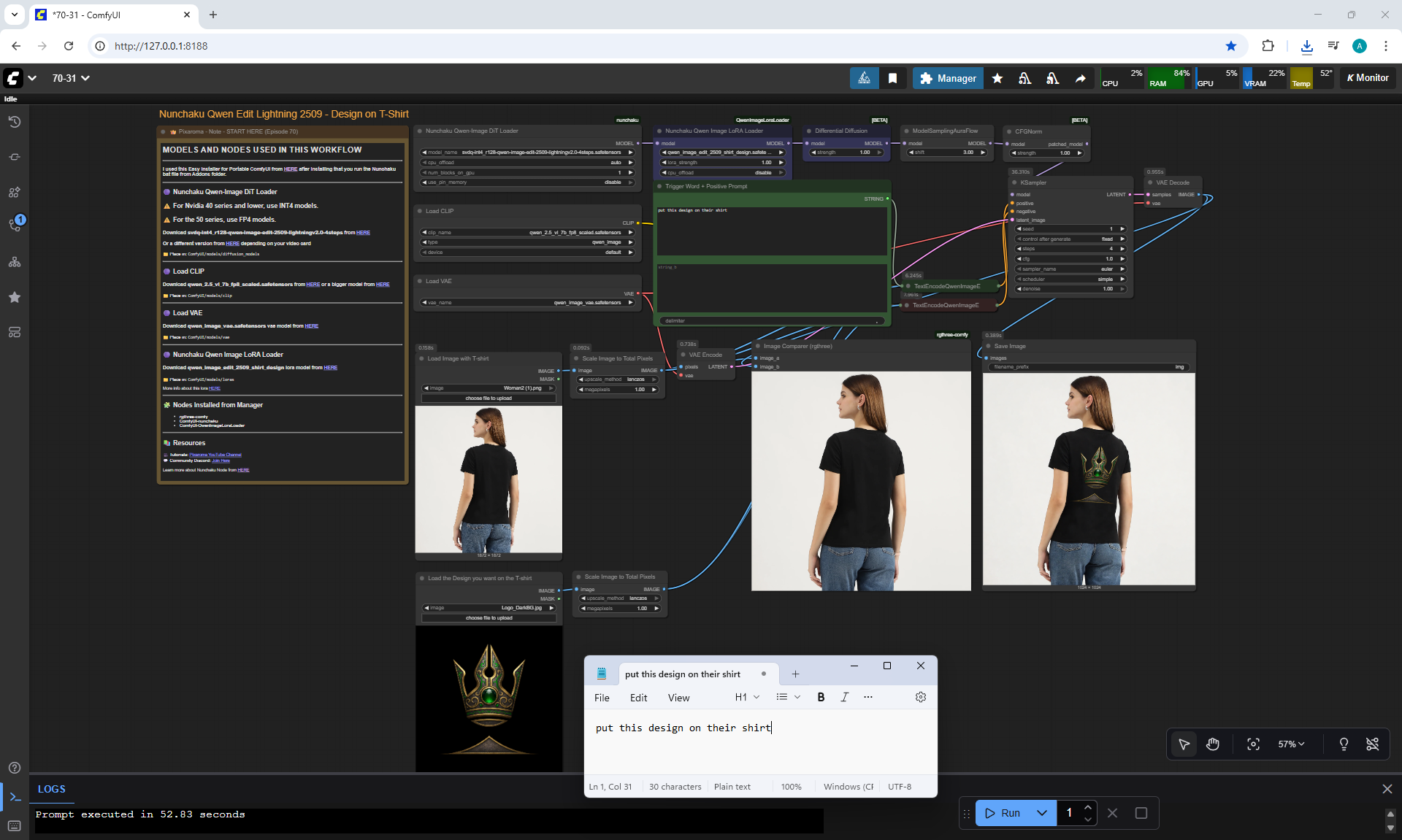This screenshot has height=840, width=1402.
Task: Open the ComfyUI Manager
Action: [x=948, y=78]
